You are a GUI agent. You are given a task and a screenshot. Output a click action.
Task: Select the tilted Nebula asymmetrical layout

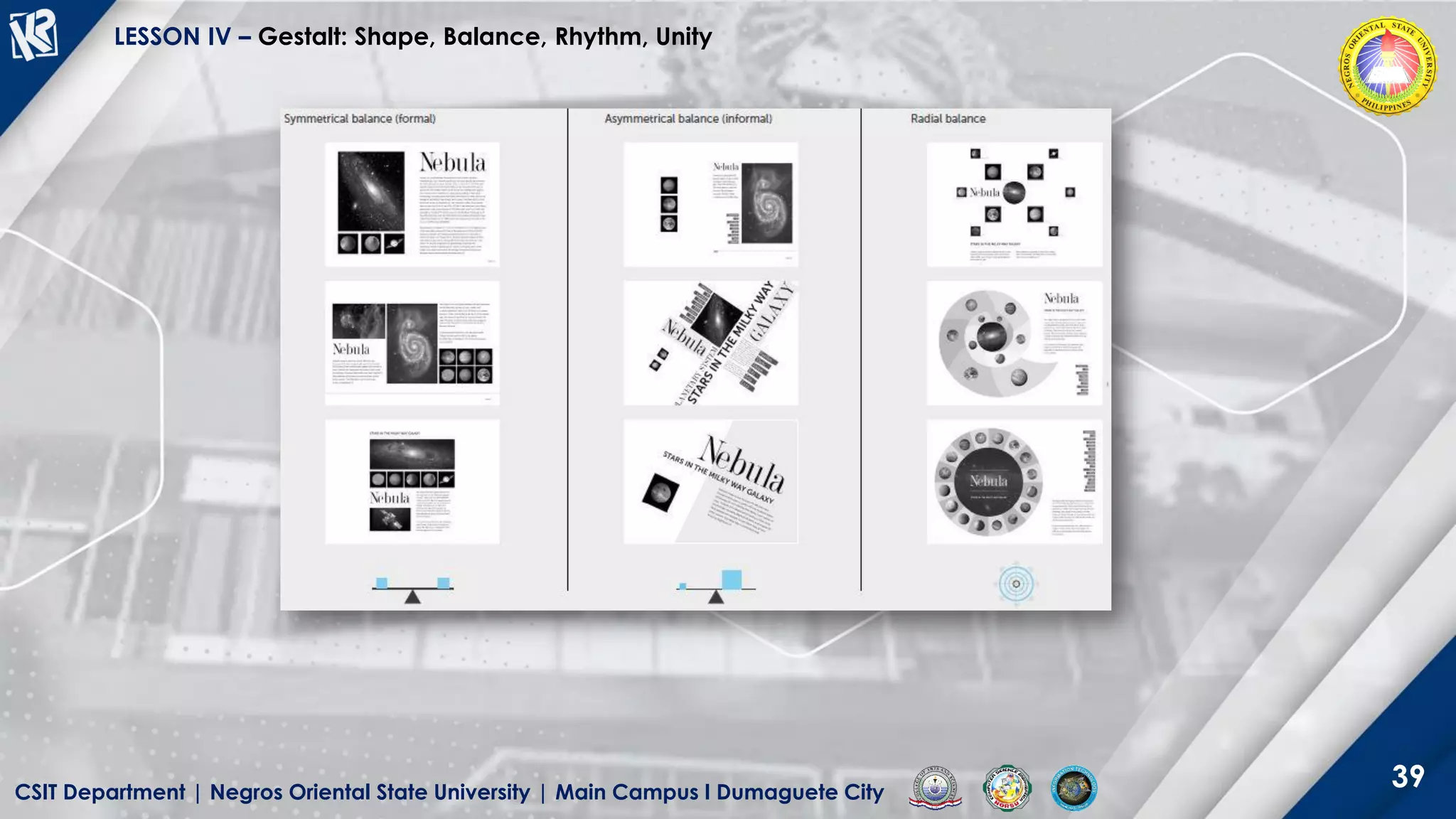tap(711, 482)
